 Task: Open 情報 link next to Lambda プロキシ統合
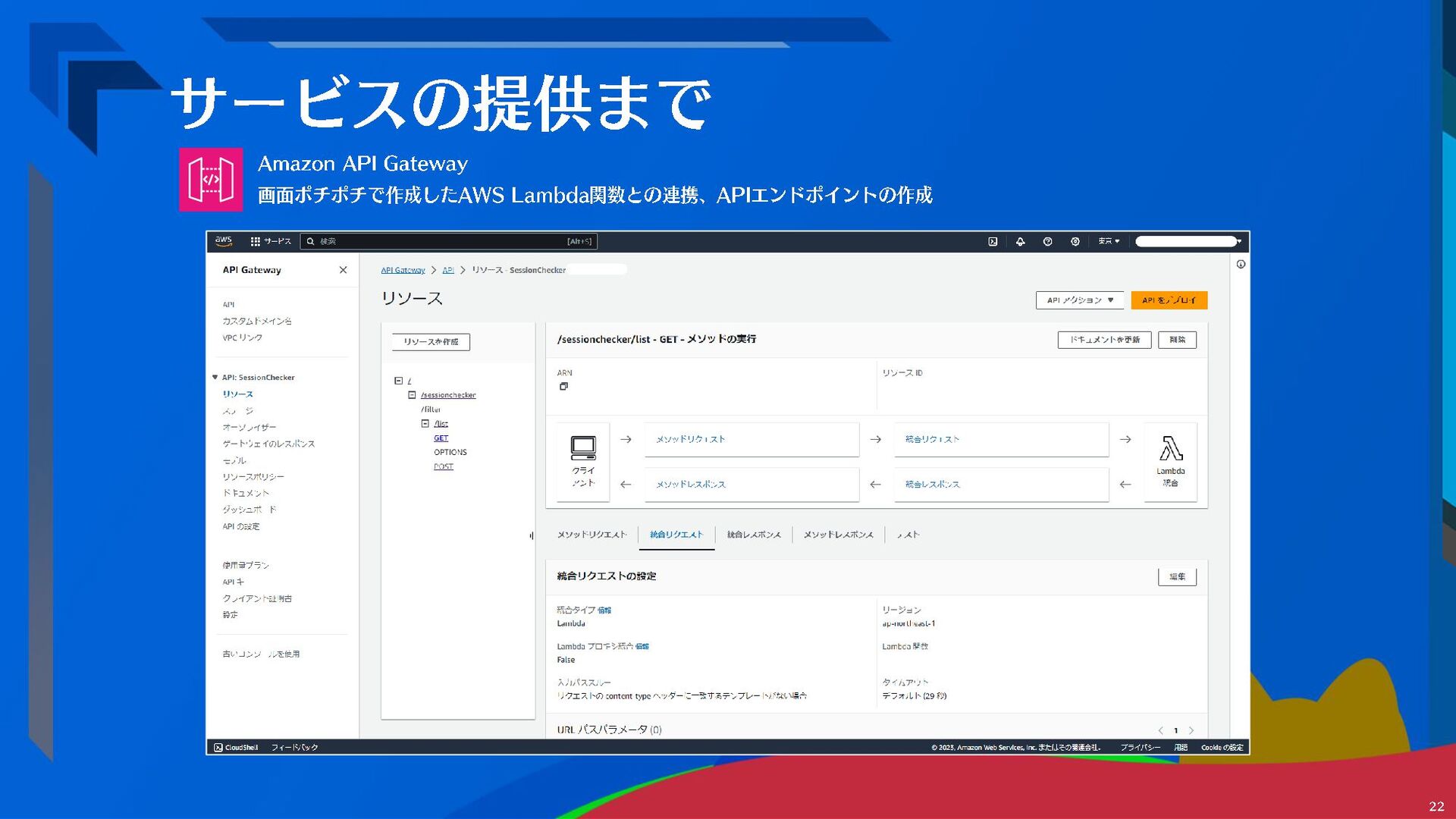point(642,647)
